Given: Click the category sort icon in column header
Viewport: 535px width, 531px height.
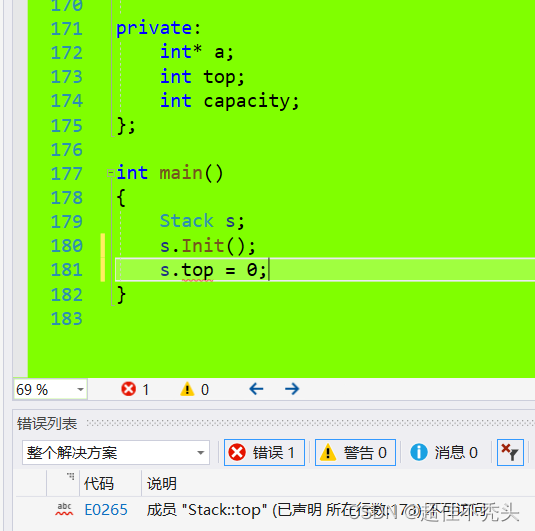Looking at the screenshot, I should tap(70, 476).
